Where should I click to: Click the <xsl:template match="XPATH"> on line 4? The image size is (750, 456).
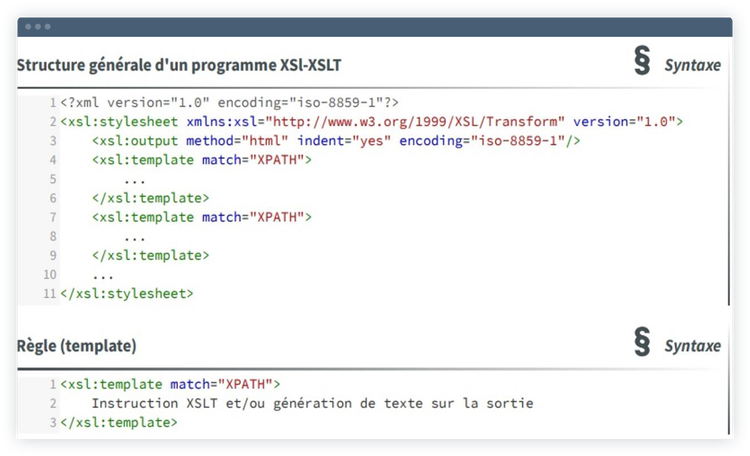[x=201, y=160]
